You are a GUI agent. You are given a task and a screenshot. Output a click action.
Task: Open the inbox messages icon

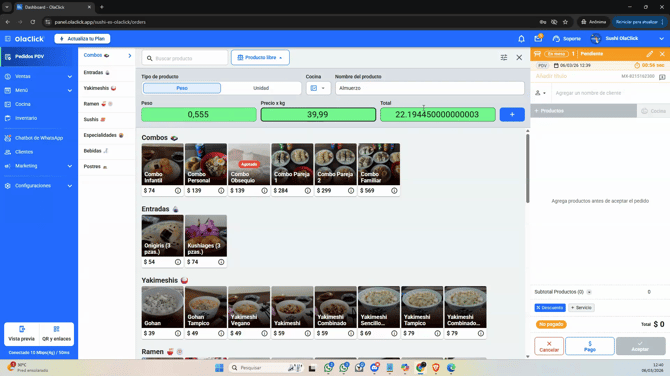click(538, 38)
